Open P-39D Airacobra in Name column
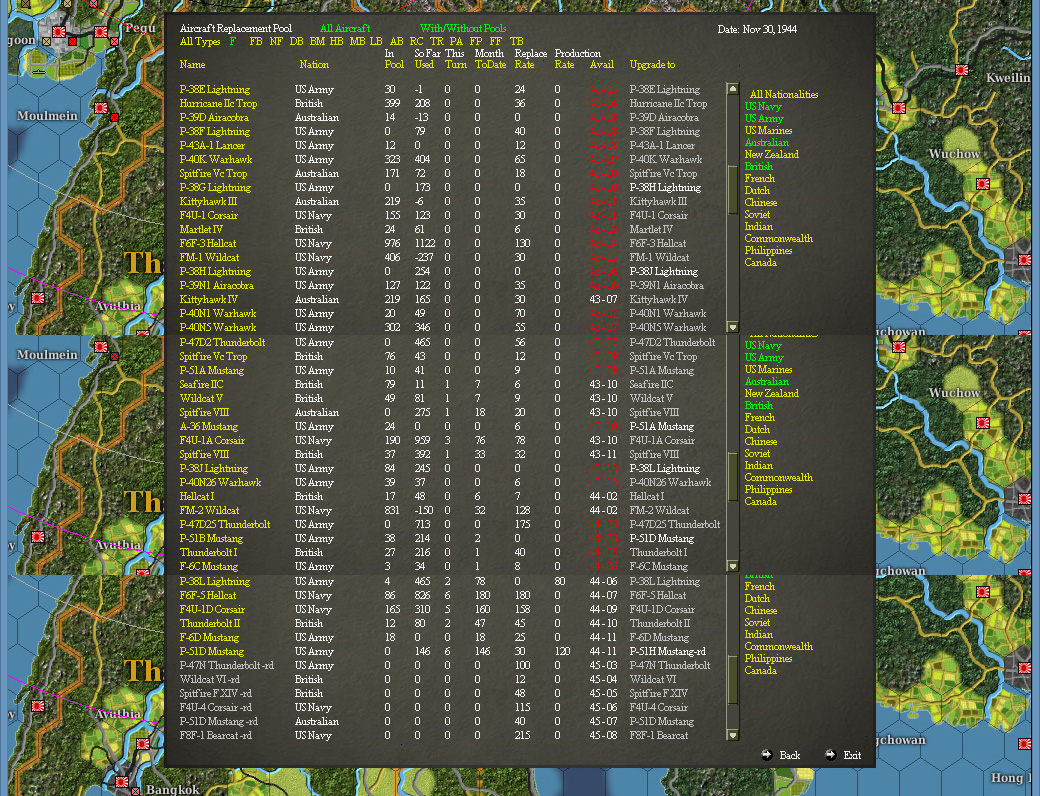The width and height of the screenshot is (1040, 796). click(x=214, y=117)
